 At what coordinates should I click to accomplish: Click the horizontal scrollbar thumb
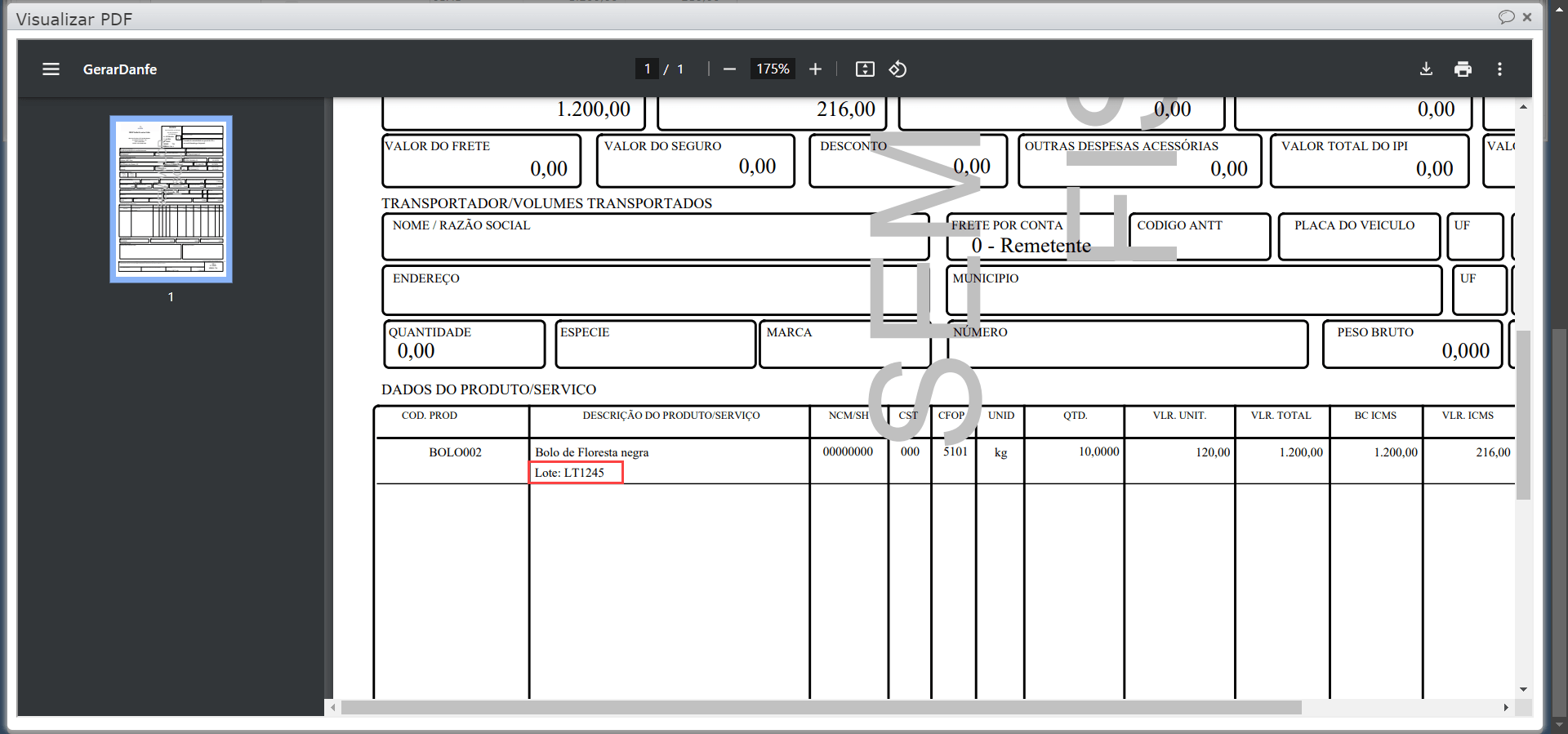click(x=821, y=708)
